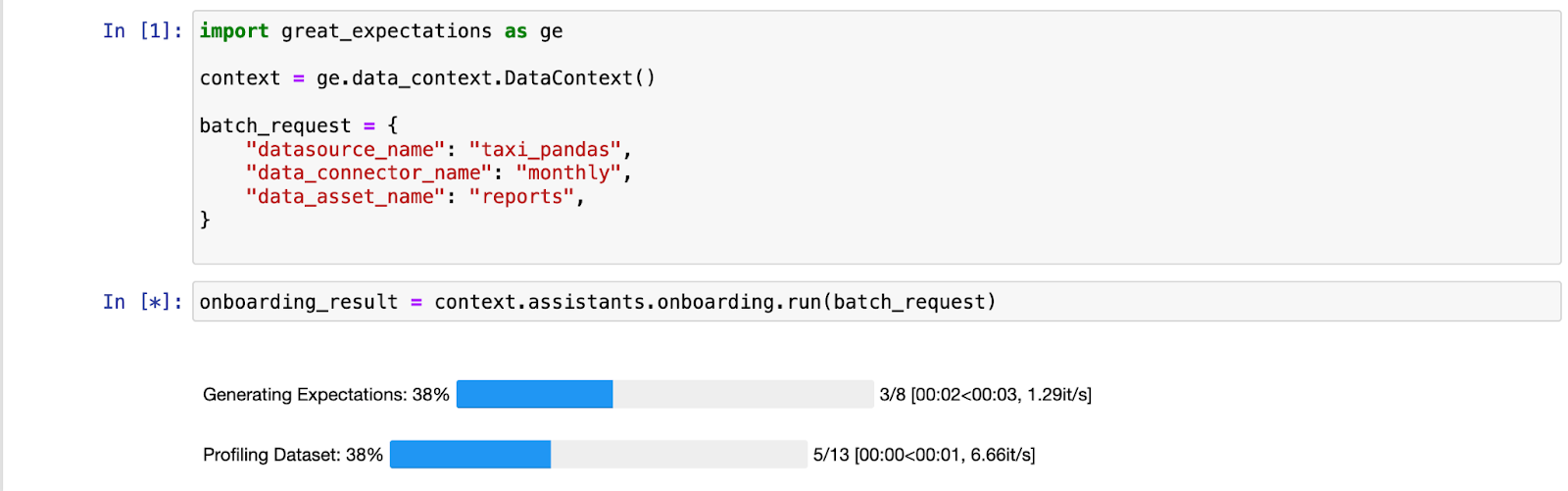Click the 'Generating Expectations: 38%' label
1568x491 pixels.
pos(326,395)
